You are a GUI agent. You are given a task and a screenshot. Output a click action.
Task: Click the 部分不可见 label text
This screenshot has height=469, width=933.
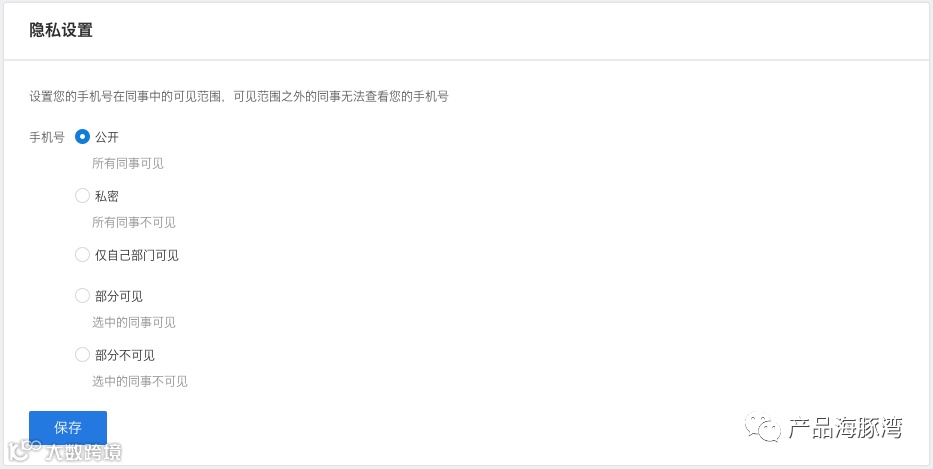coord(125,356)
